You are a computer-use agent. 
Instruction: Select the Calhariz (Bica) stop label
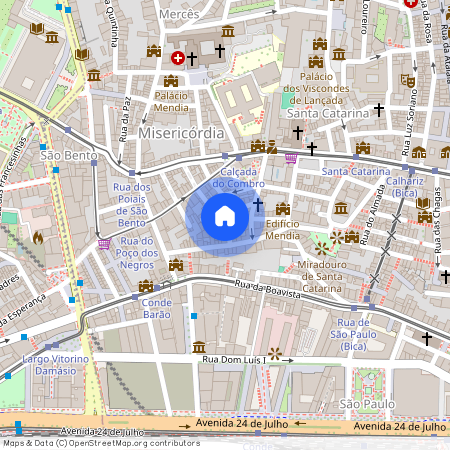click(x=405, y=187)
